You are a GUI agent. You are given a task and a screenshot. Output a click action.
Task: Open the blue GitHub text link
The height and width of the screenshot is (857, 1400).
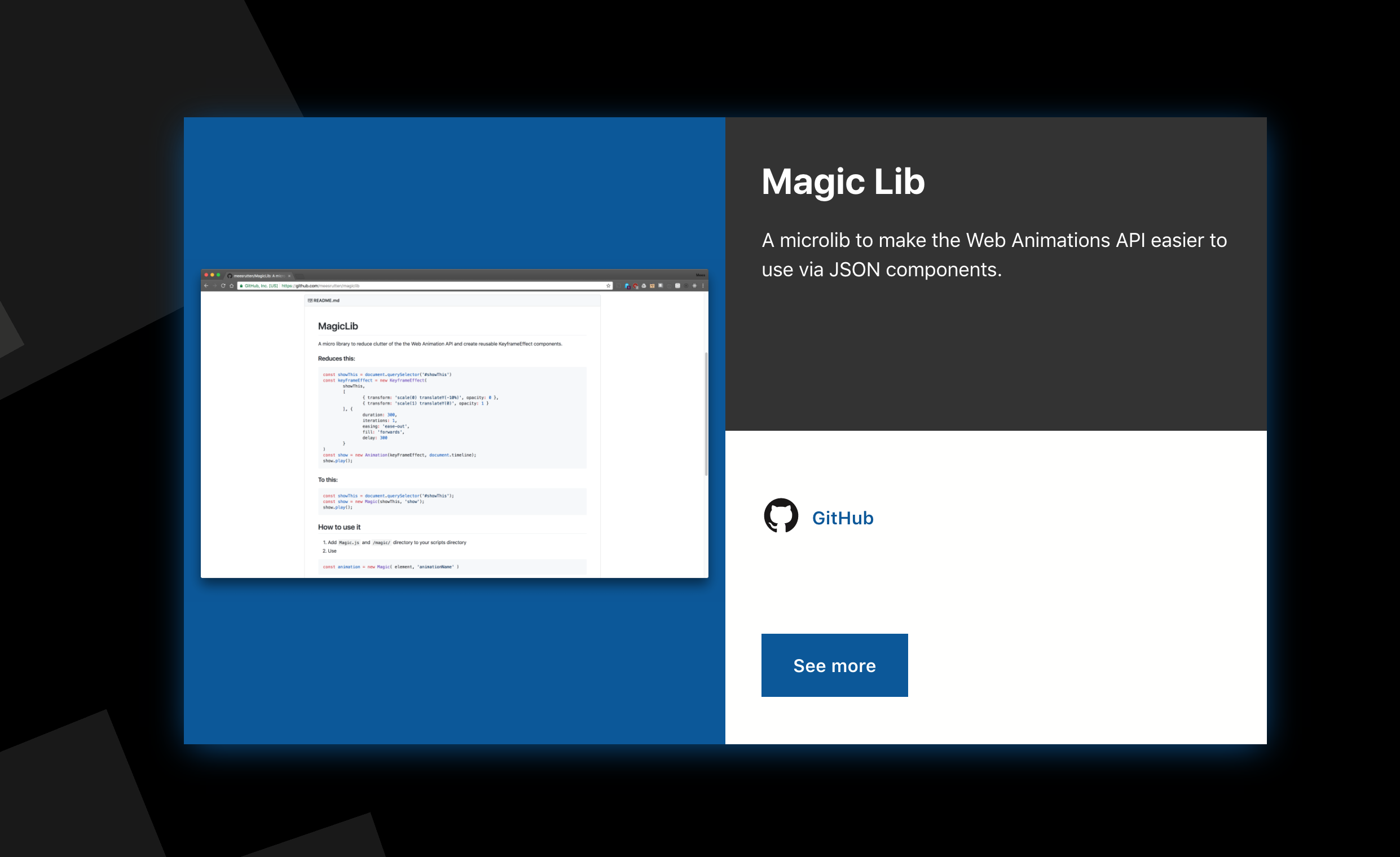(x=842, y=518)
